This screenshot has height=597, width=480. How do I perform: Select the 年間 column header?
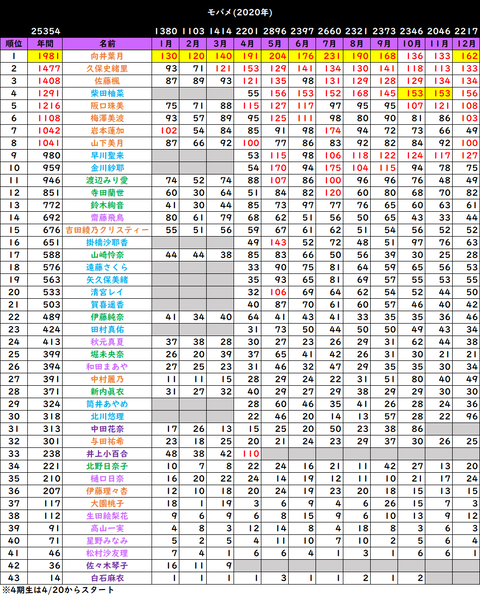coord(45,44)
